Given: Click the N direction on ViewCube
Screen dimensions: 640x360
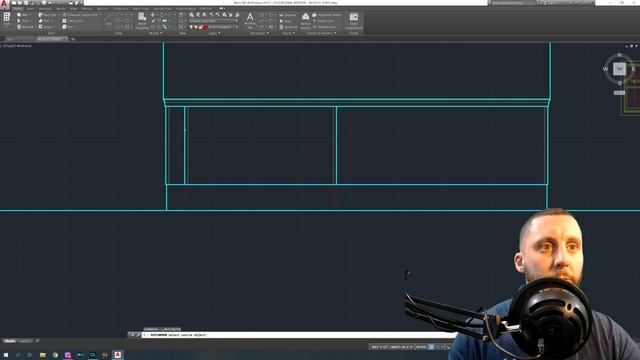Looking at the screenshot, I should coord(620,55).
